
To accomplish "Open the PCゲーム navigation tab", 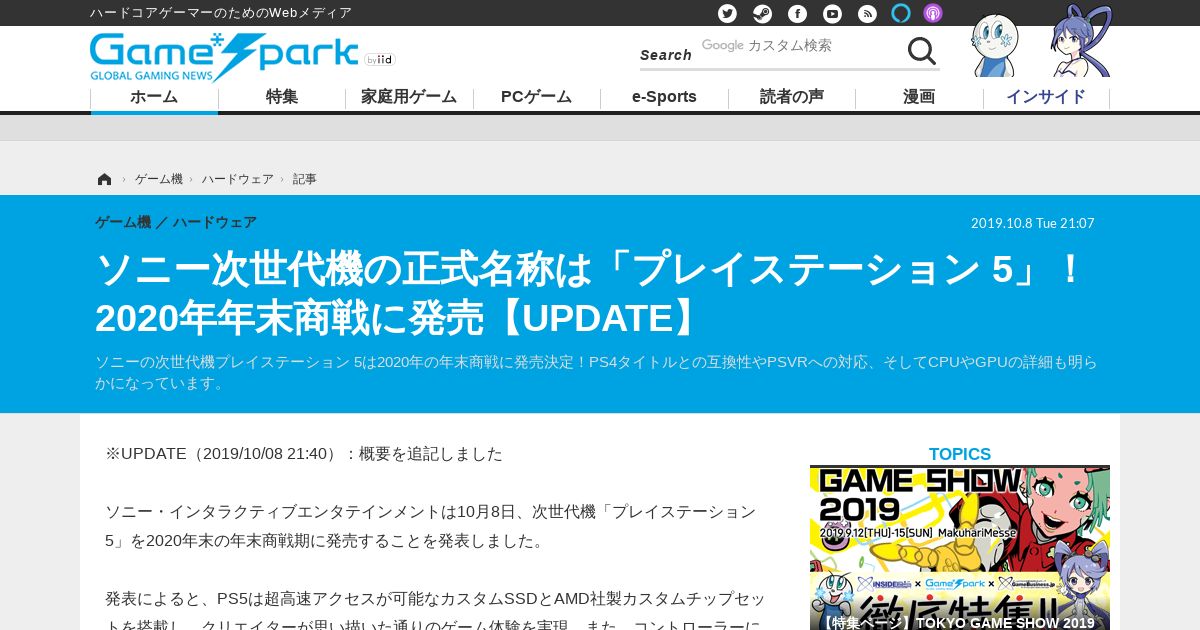I will pos(537,97).
